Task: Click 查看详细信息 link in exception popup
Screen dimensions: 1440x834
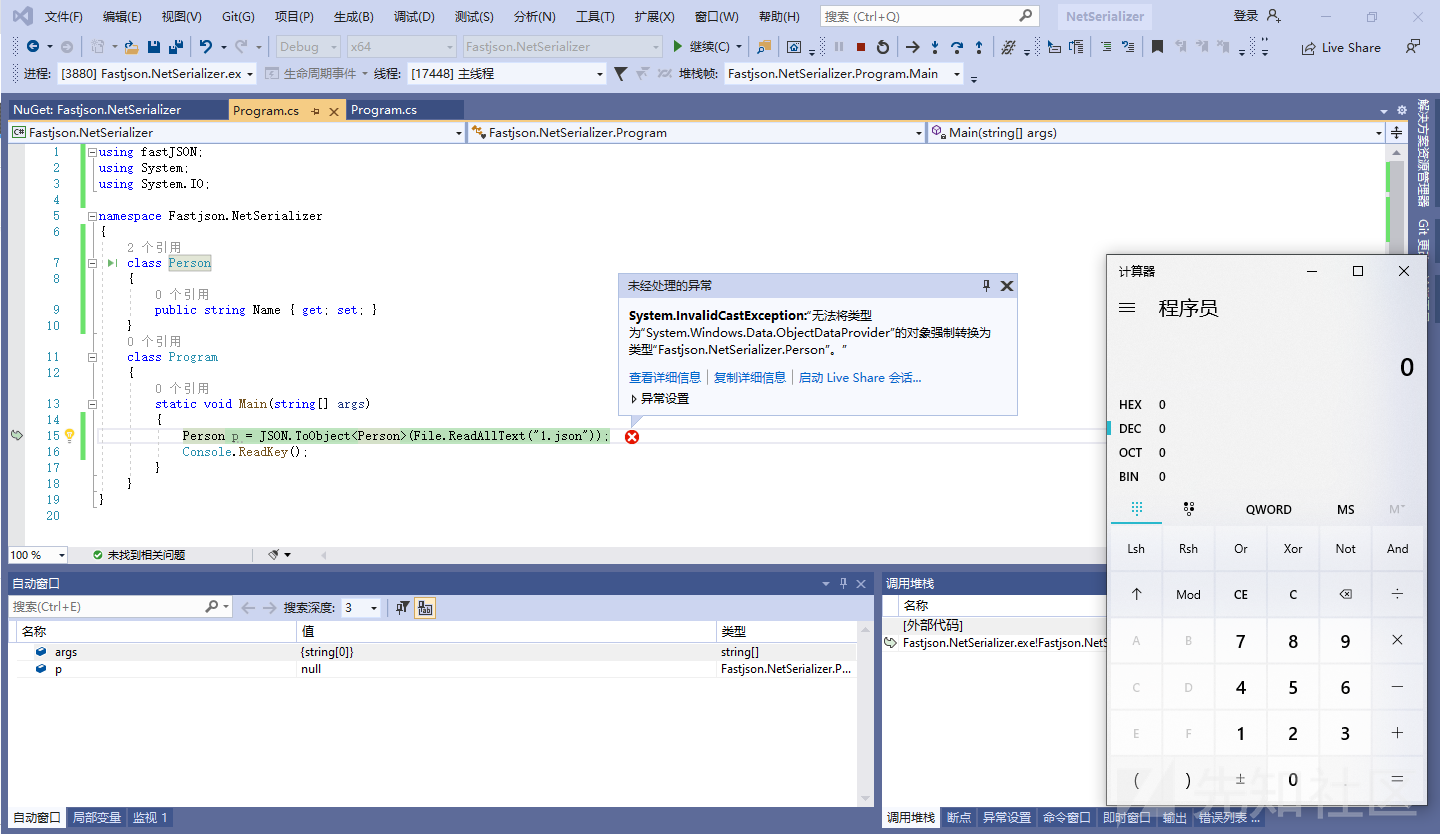Action: [x=665, y=377]
